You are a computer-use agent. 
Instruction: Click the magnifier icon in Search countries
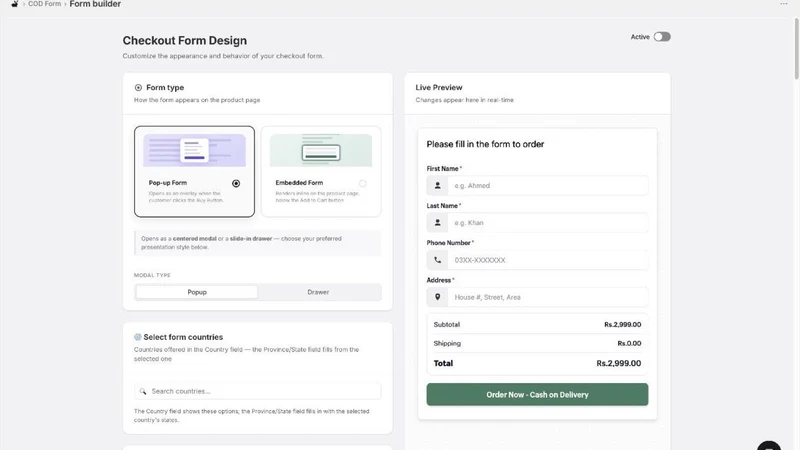tap(143, 391)
